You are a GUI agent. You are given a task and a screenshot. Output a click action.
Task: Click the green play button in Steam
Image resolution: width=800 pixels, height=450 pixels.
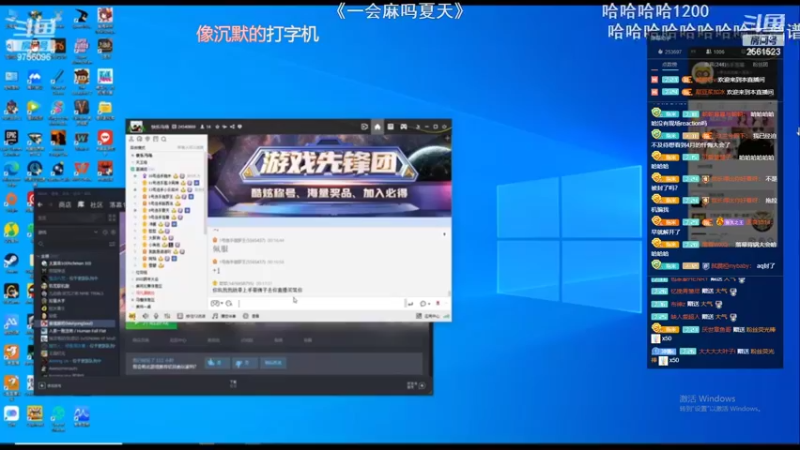click(152, 324)
